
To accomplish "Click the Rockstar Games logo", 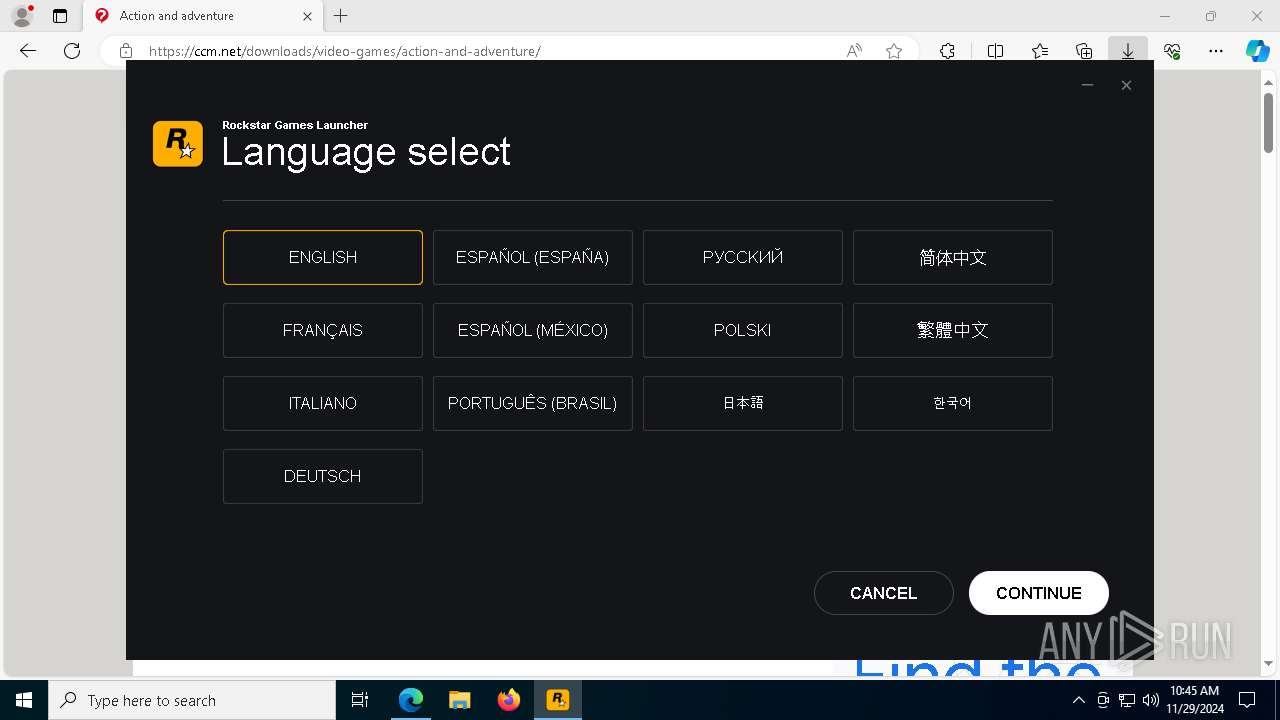I will coord(178,143).
